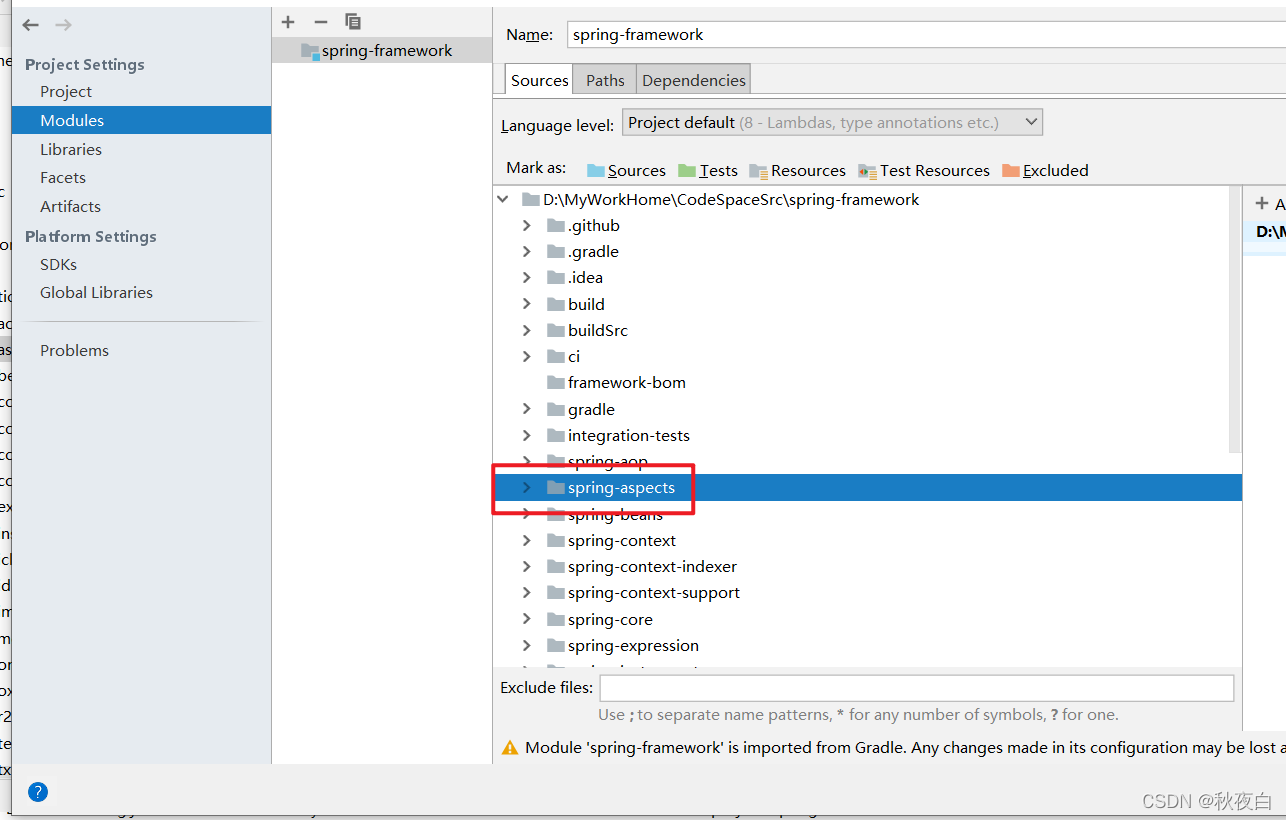This screenshot has height=820, width=1286.
Task: Open Problems section
Action: click(74, 350)
